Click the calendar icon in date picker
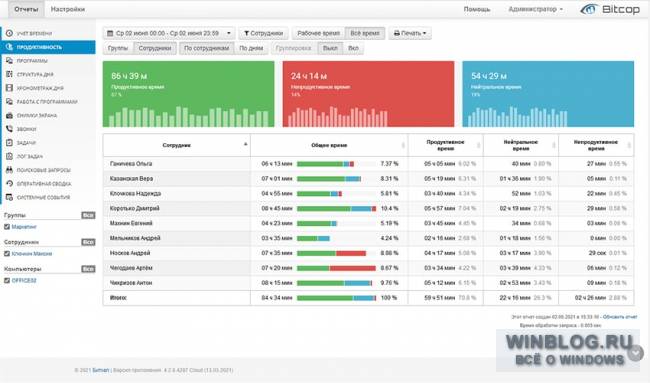 (x=110, y=33)
